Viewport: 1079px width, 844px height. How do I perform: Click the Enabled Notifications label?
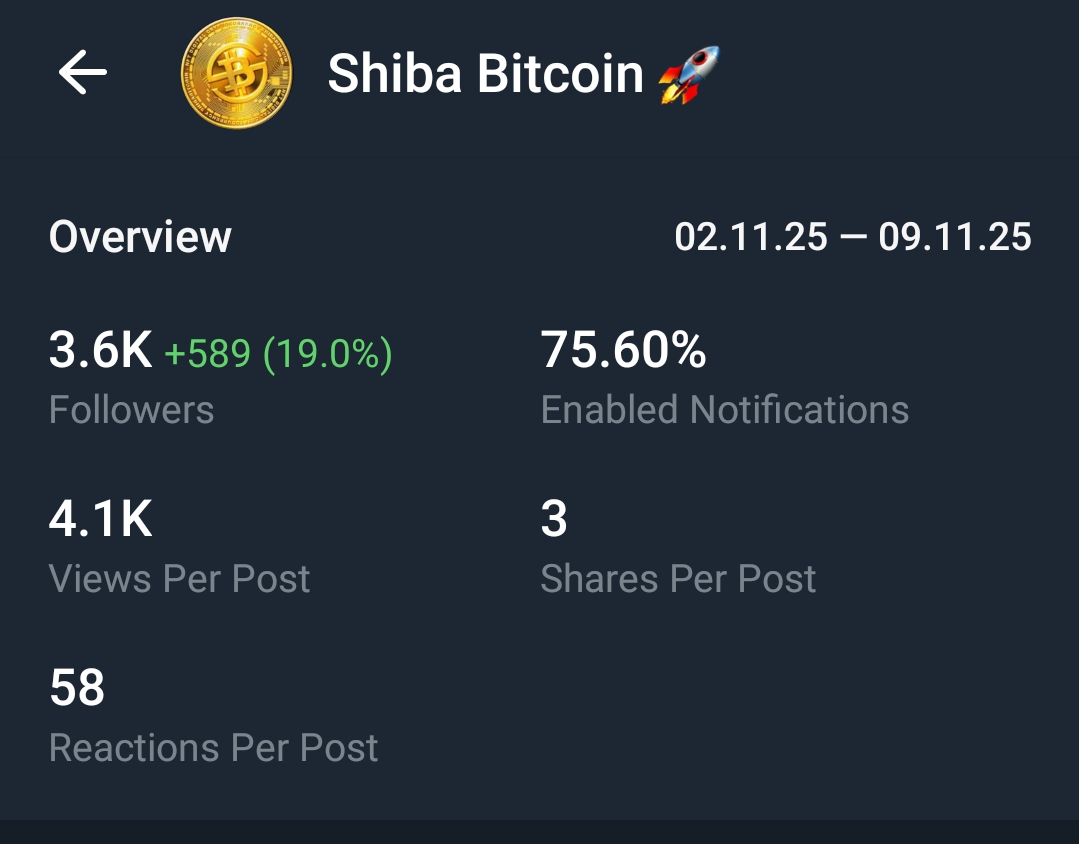724,410
